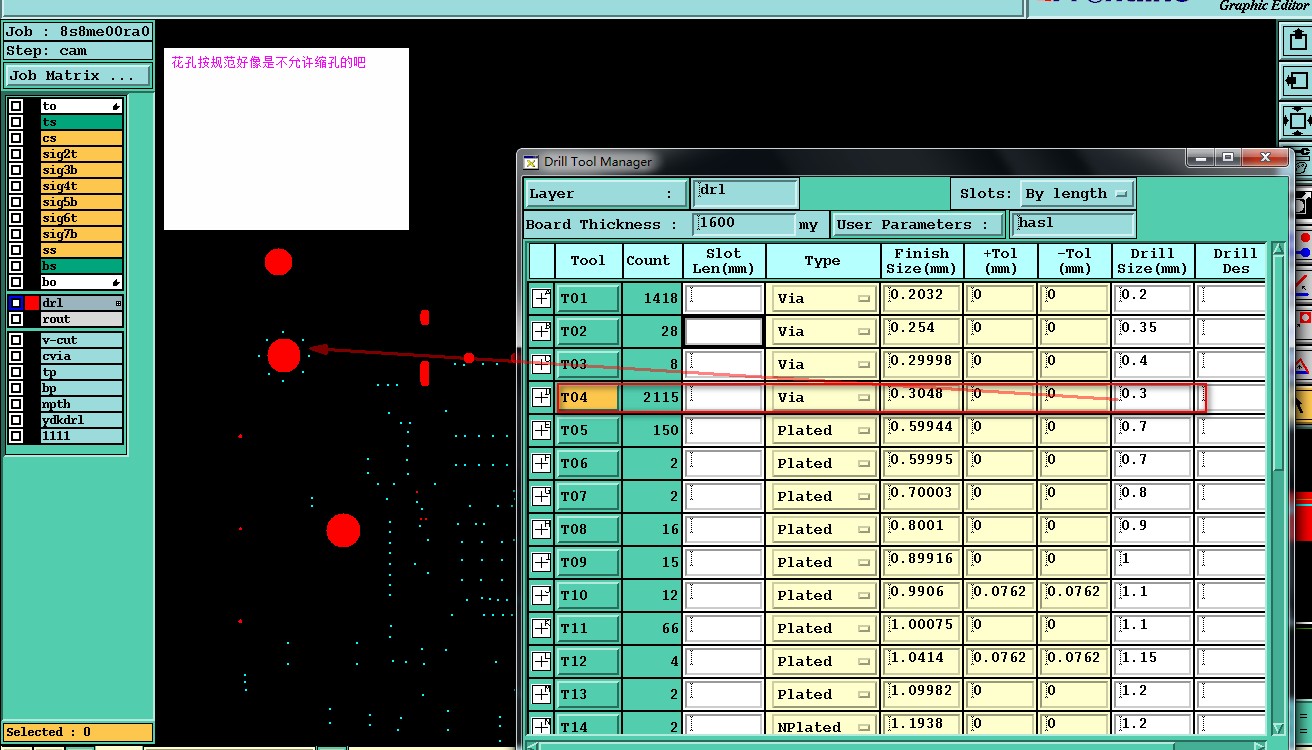
Task: Open the Type dropdown for tool T01
Action: coord(822,298)
